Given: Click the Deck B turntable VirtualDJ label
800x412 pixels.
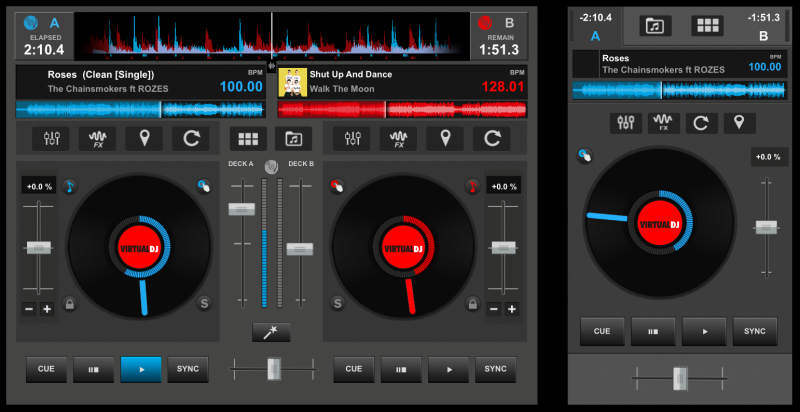Looking at the screenshot, I should [x=403, y=248].
